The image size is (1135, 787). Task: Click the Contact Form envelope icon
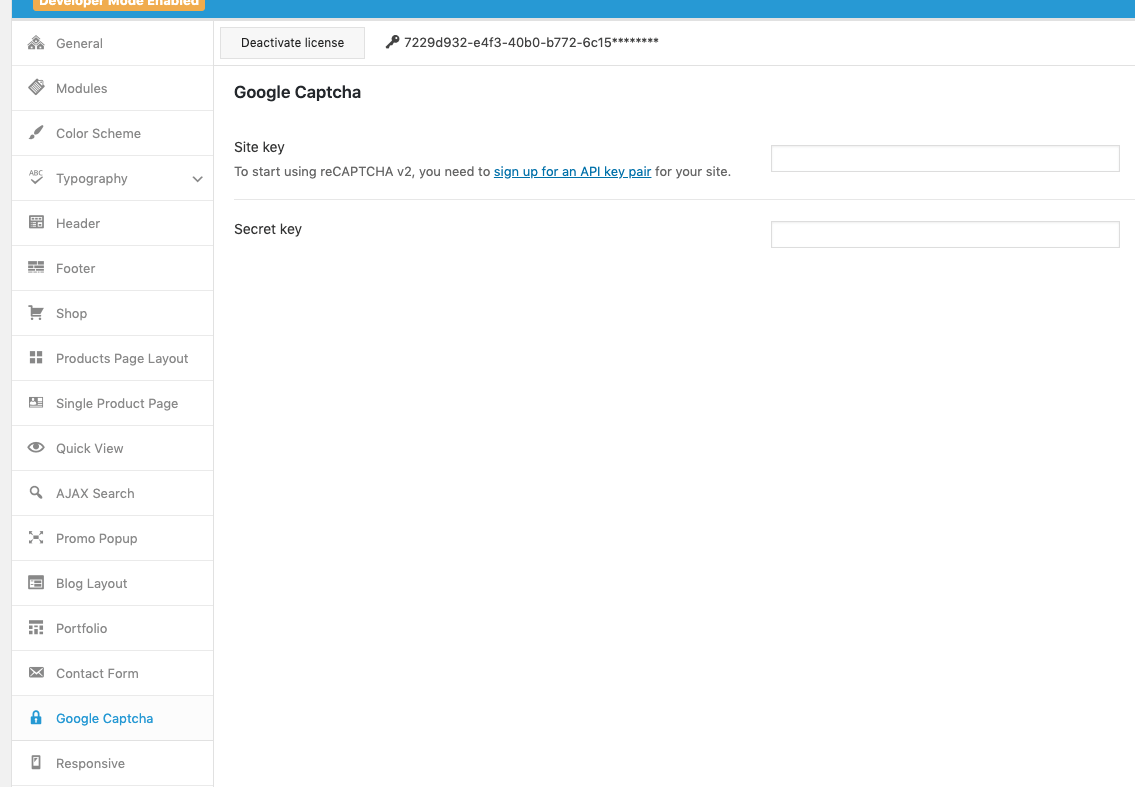(x=35, y=673)
